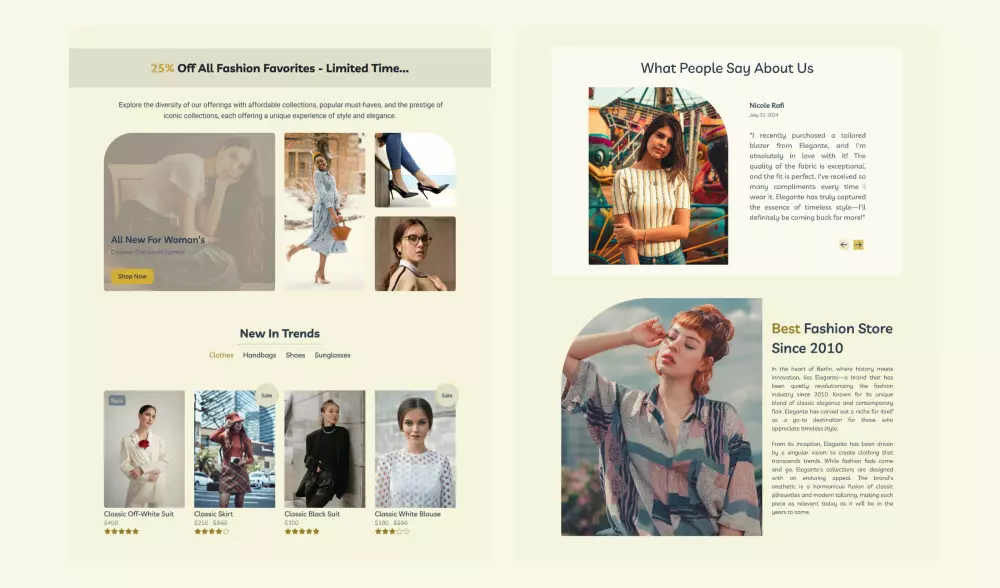
Task: Click star rating under Classic White Blouse
Action: [392, 531]
